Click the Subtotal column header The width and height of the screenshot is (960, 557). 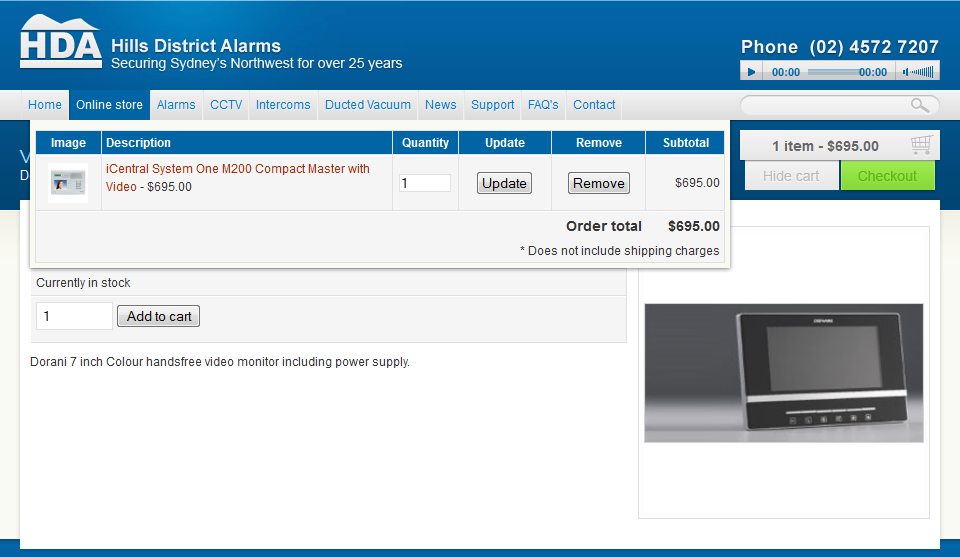coord(686,143)
